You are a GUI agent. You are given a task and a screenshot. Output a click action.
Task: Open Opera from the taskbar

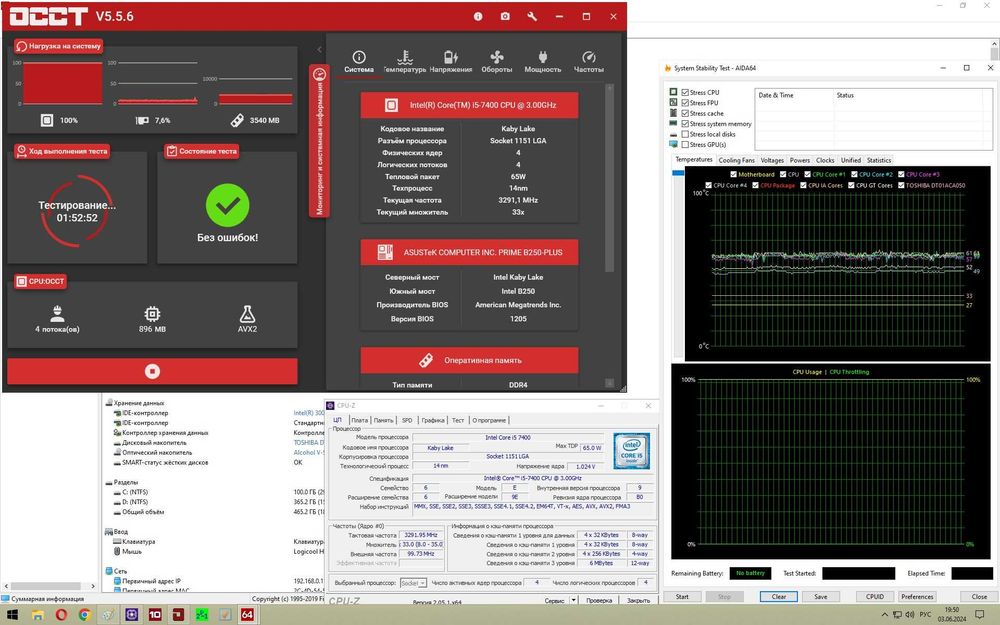tap(61, 615)
